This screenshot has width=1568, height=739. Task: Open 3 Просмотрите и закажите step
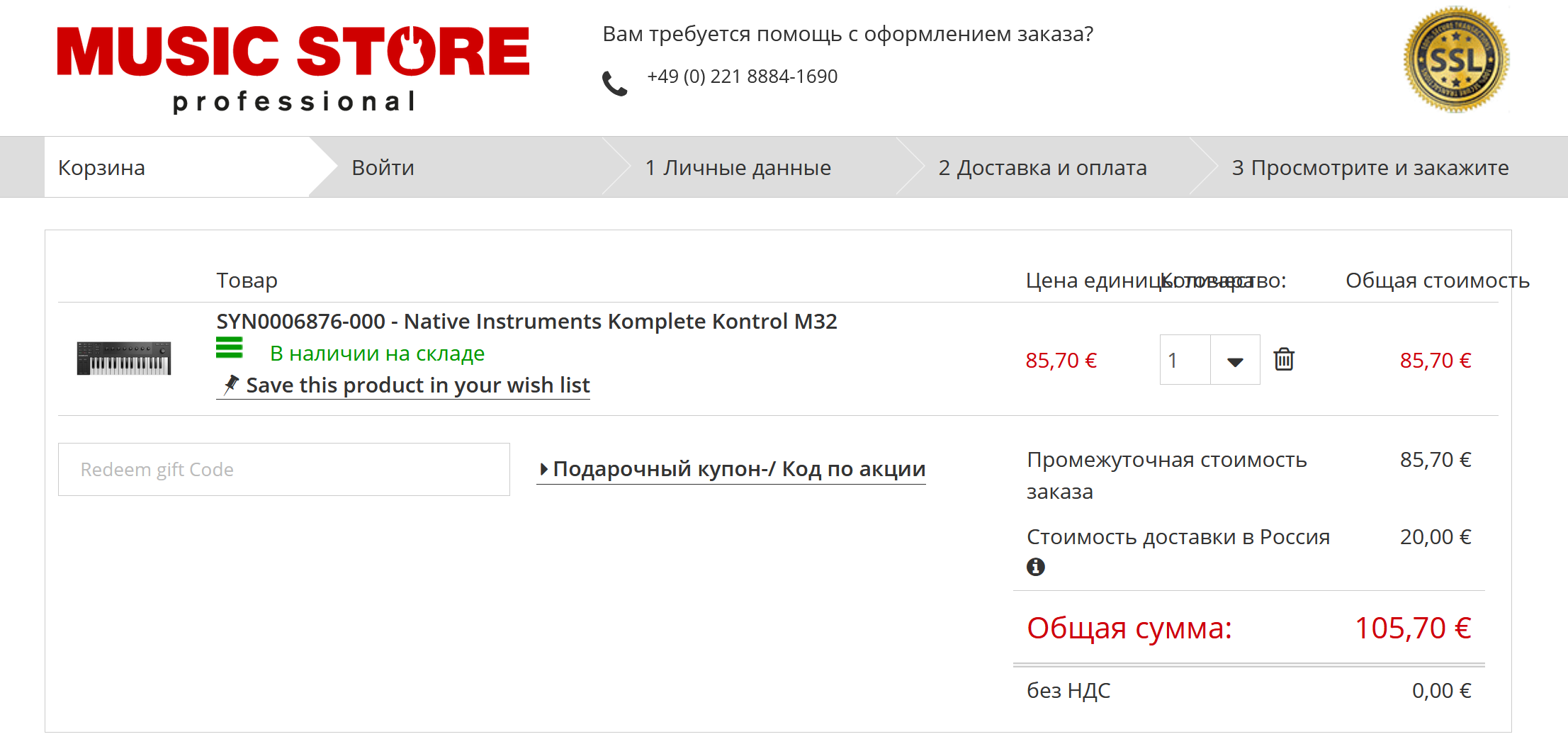[x=1370, y=168]
